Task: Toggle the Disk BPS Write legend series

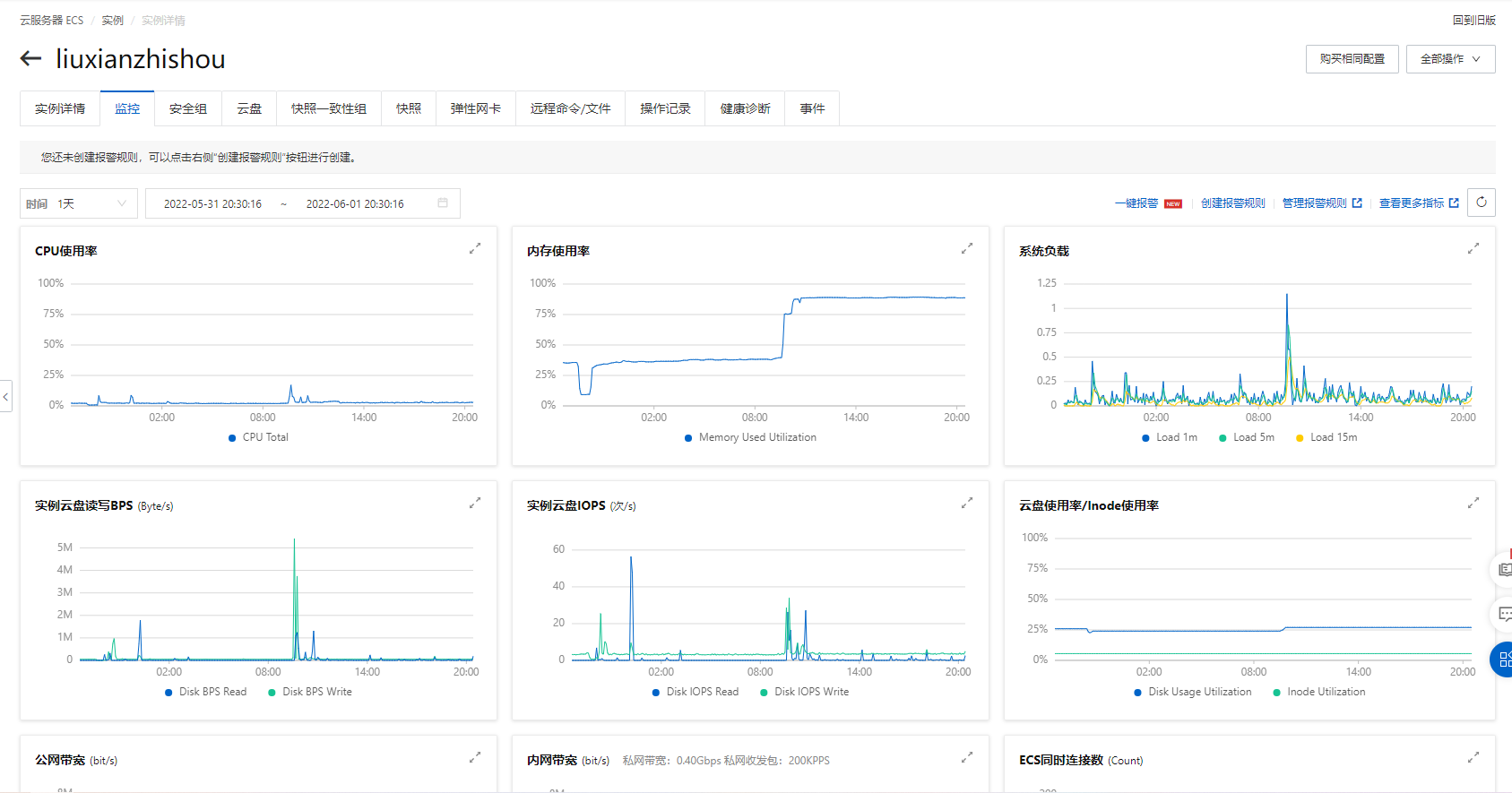Action: [310, 692]
